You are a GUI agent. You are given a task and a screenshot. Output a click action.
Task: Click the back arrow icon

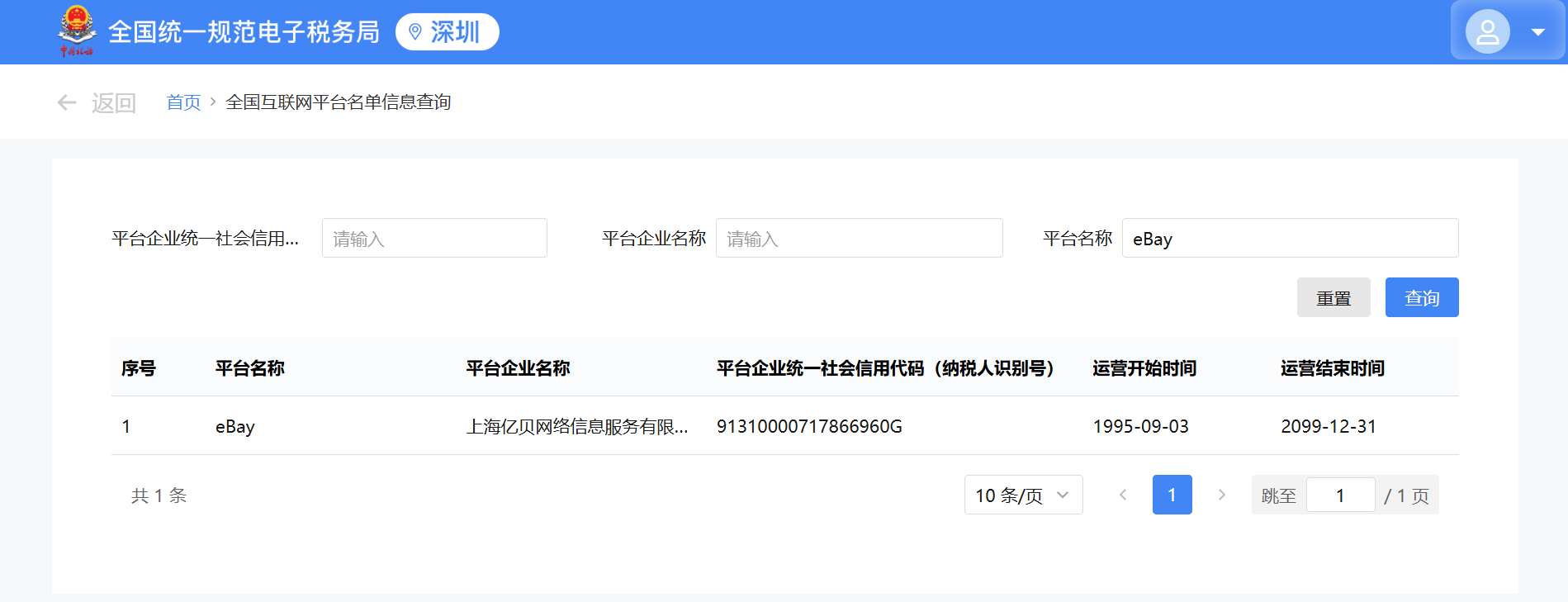[67, 102]
